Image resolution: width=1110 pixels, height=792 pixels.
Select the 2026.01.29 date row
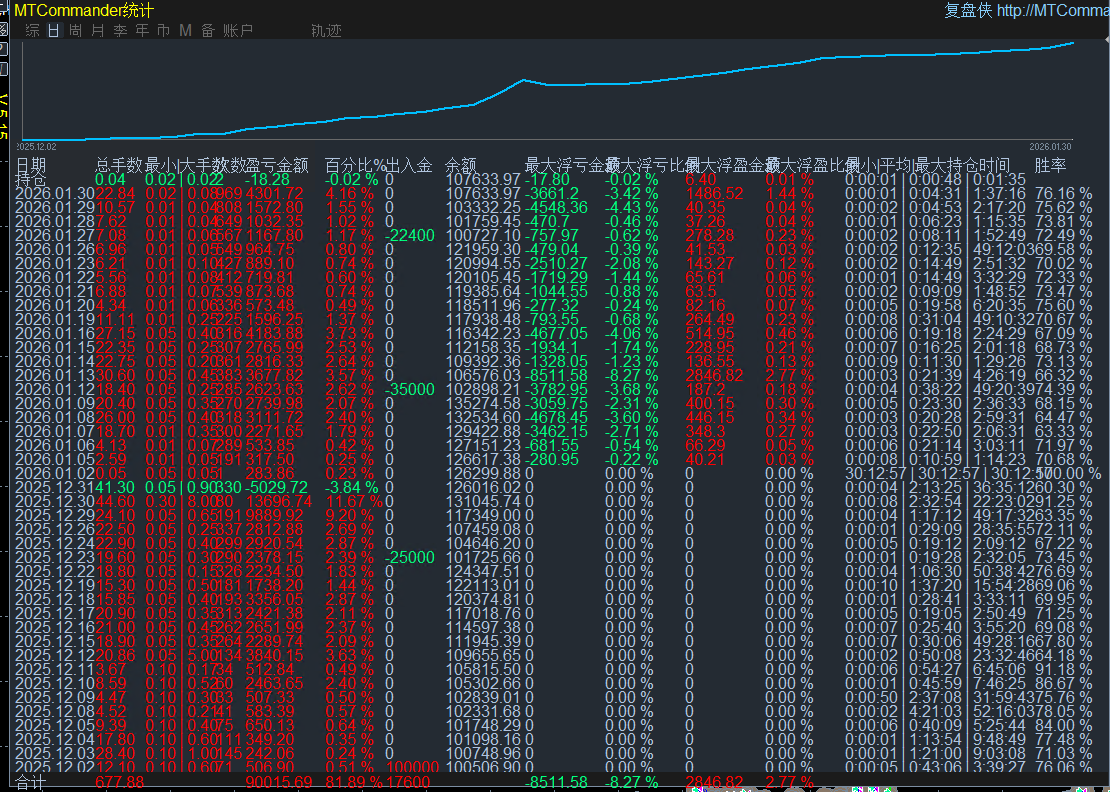(555, 207)
